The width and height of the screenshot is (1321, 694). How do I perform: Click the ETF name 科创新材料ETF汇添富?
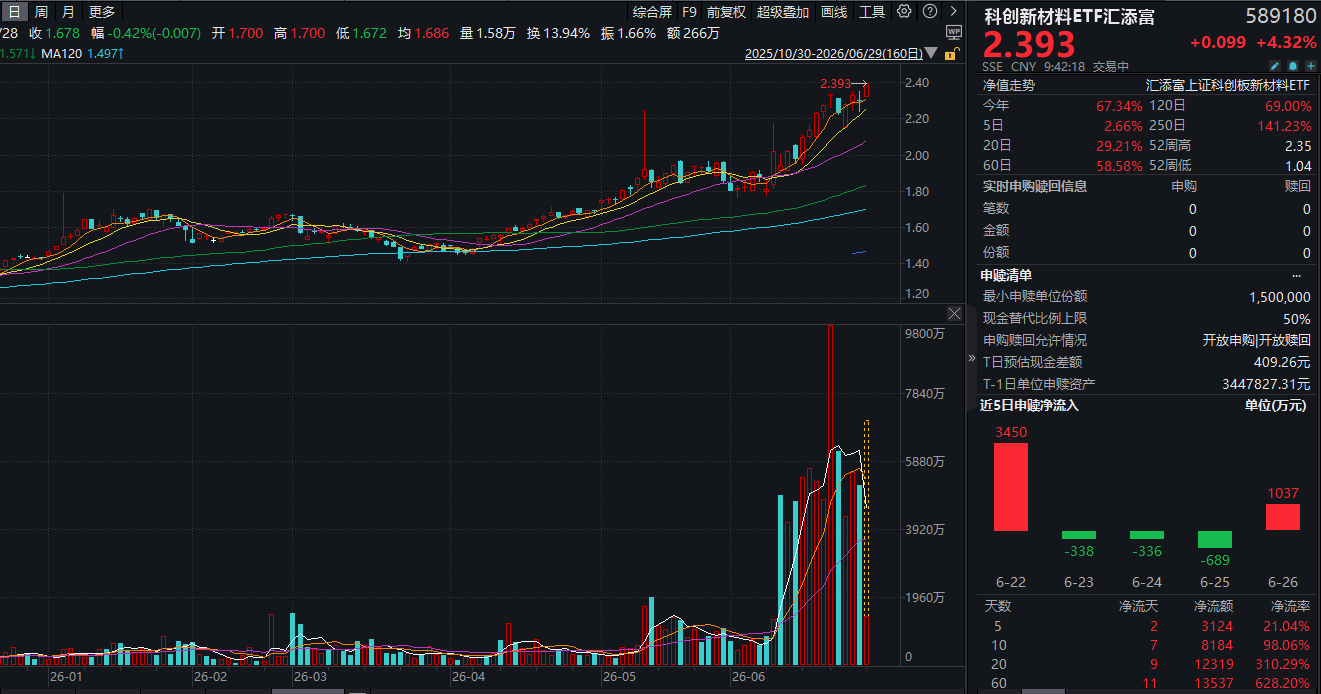[1070, 16]
